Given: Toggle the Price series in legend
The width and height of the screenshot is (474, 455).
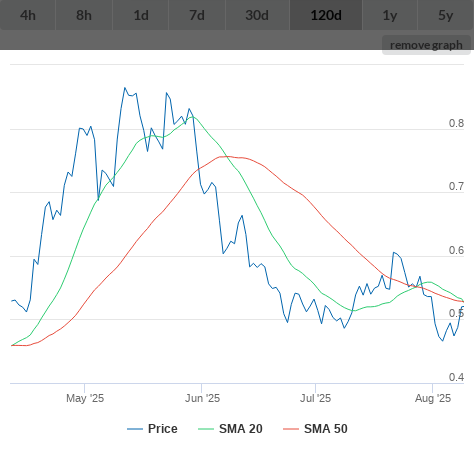Looking at the screenshot, I should pyautogui.click(x=162, y=429).
